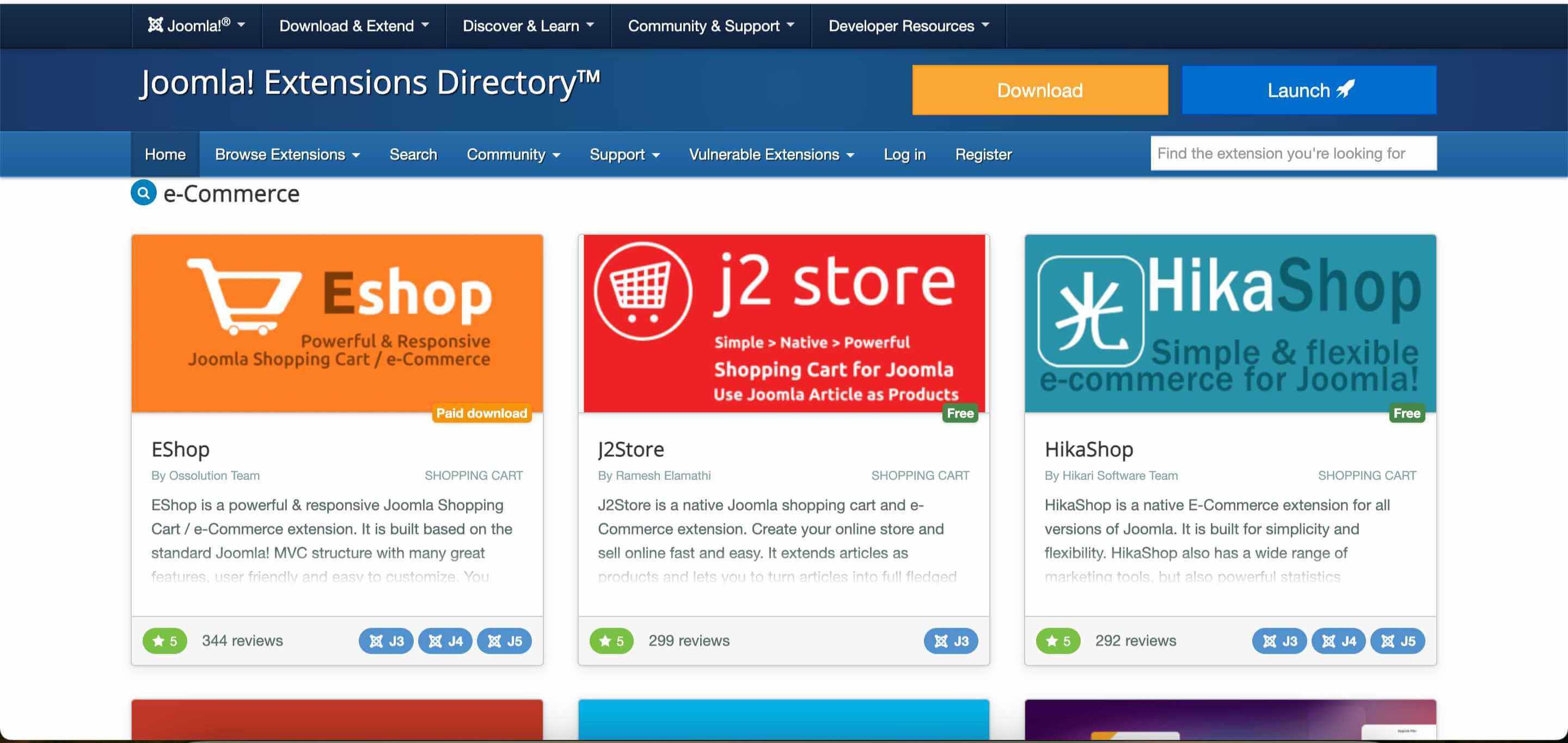Click the 5-star rating badge on EShop

[x=165, y=641]
